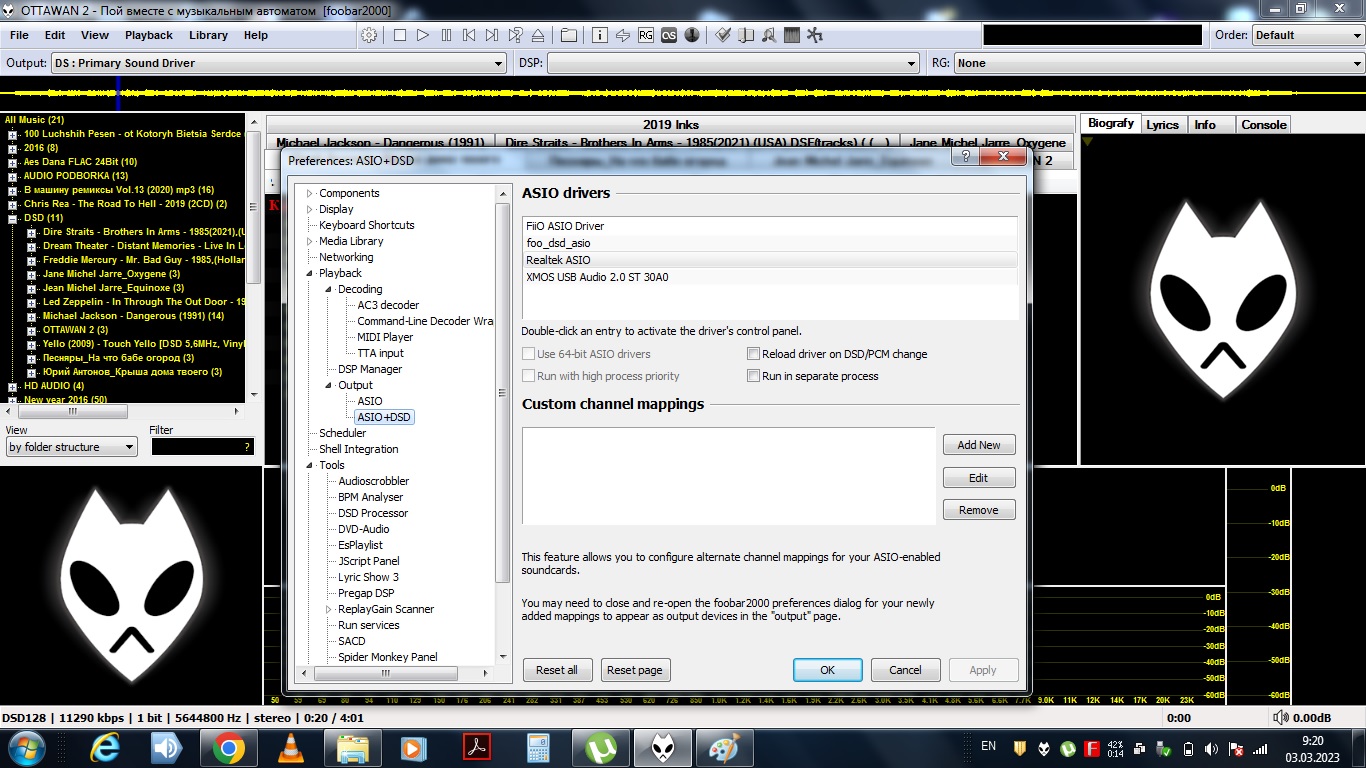Screen dimensions: 1366x768
Task: Open preferences gear icon in toolbar
Action: (x=369, y=35)
